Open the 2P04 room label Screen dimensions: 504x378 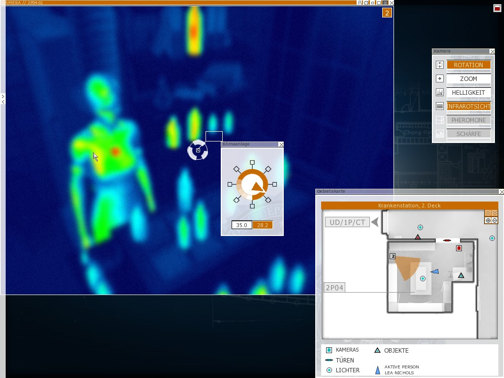[335, 288]
